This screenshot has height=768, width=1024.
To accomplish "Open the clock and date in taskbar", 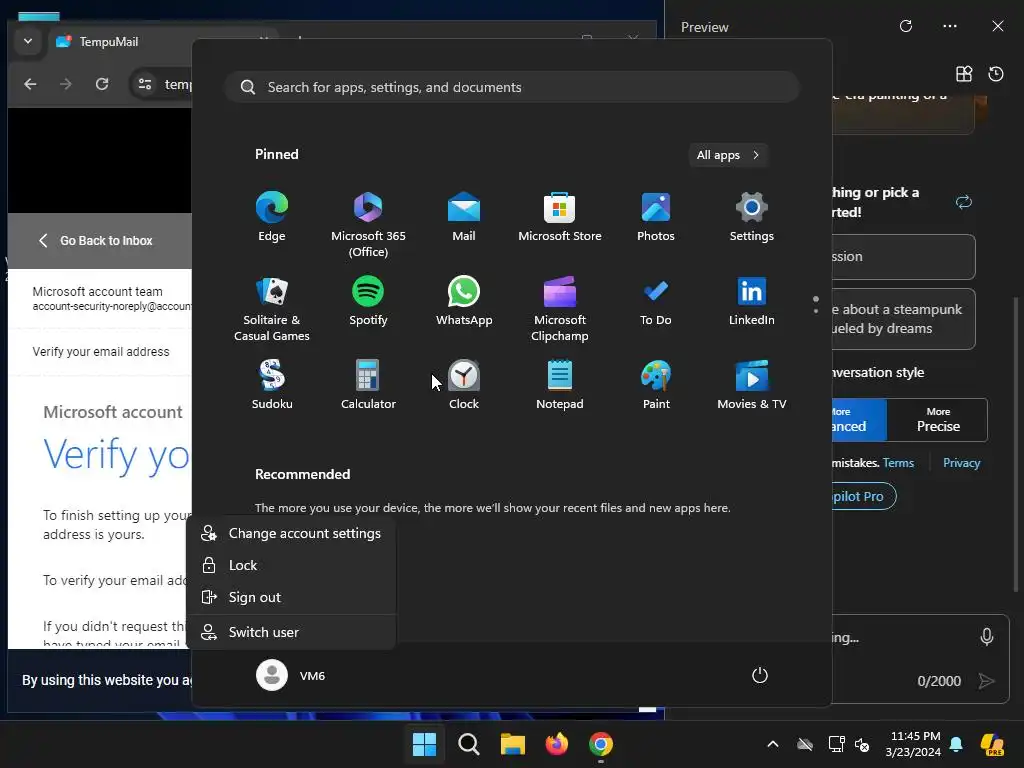I will 913,744.
